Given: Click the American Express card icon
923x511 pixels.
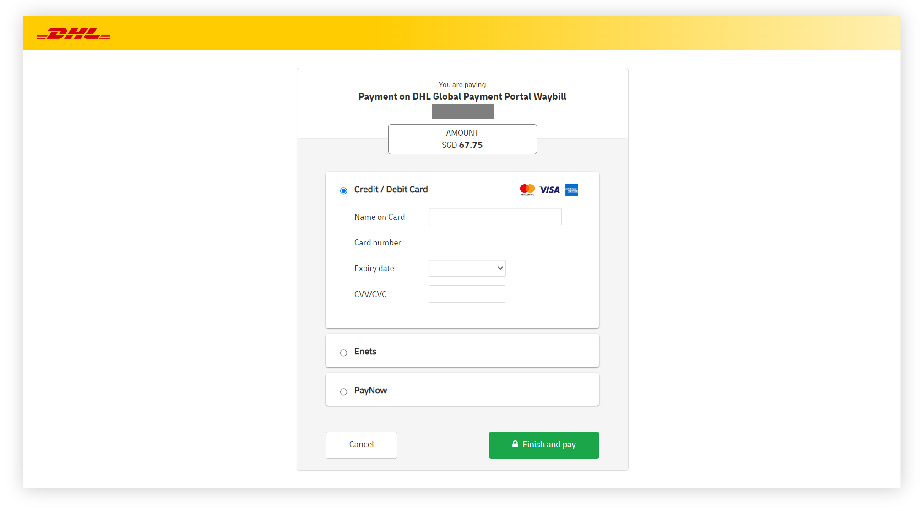Looking at the screenshot, I should [x=571, y=189].
